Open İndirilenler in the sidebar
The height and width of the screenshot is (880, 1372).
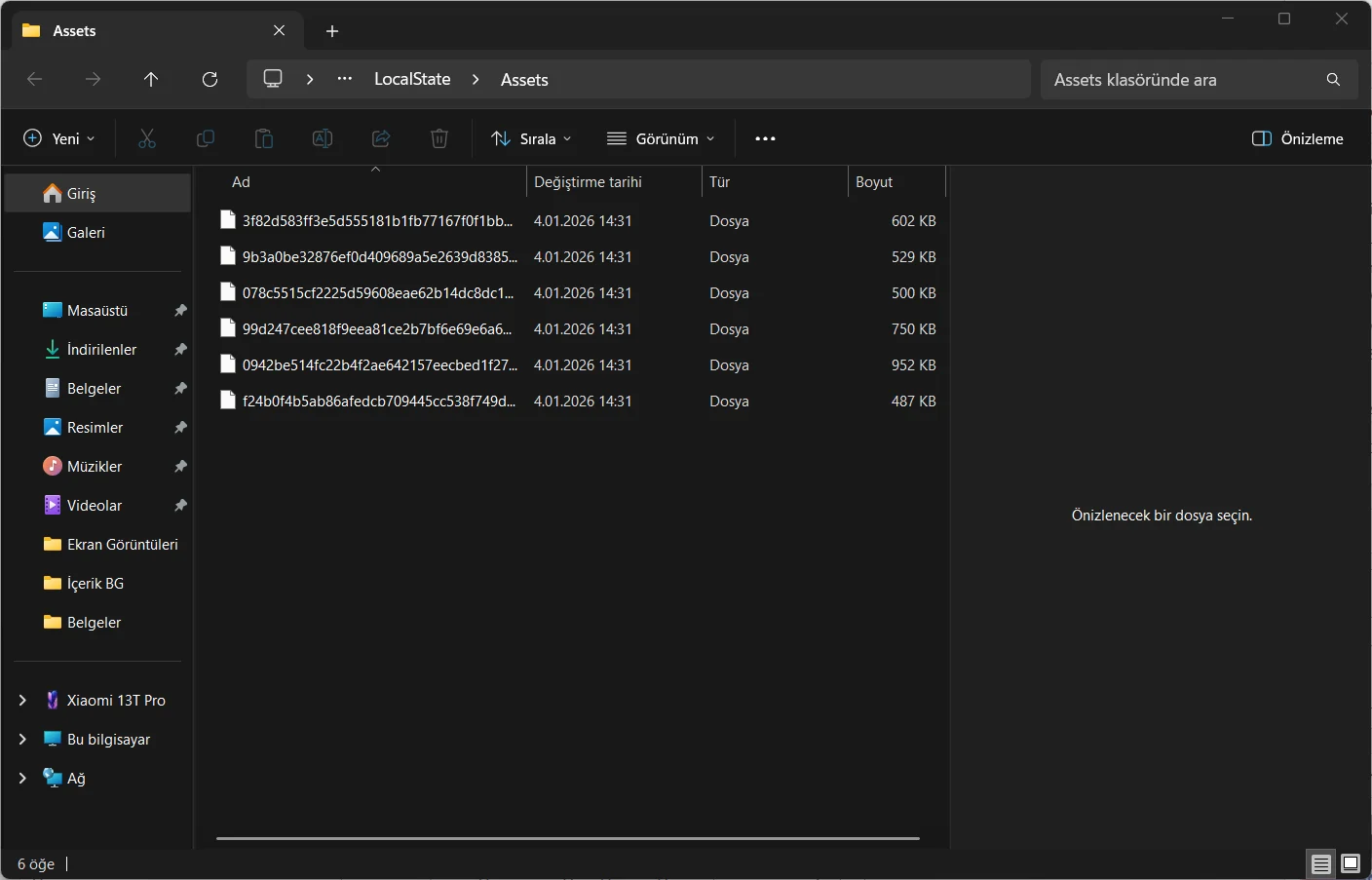(x=97, y=349)
